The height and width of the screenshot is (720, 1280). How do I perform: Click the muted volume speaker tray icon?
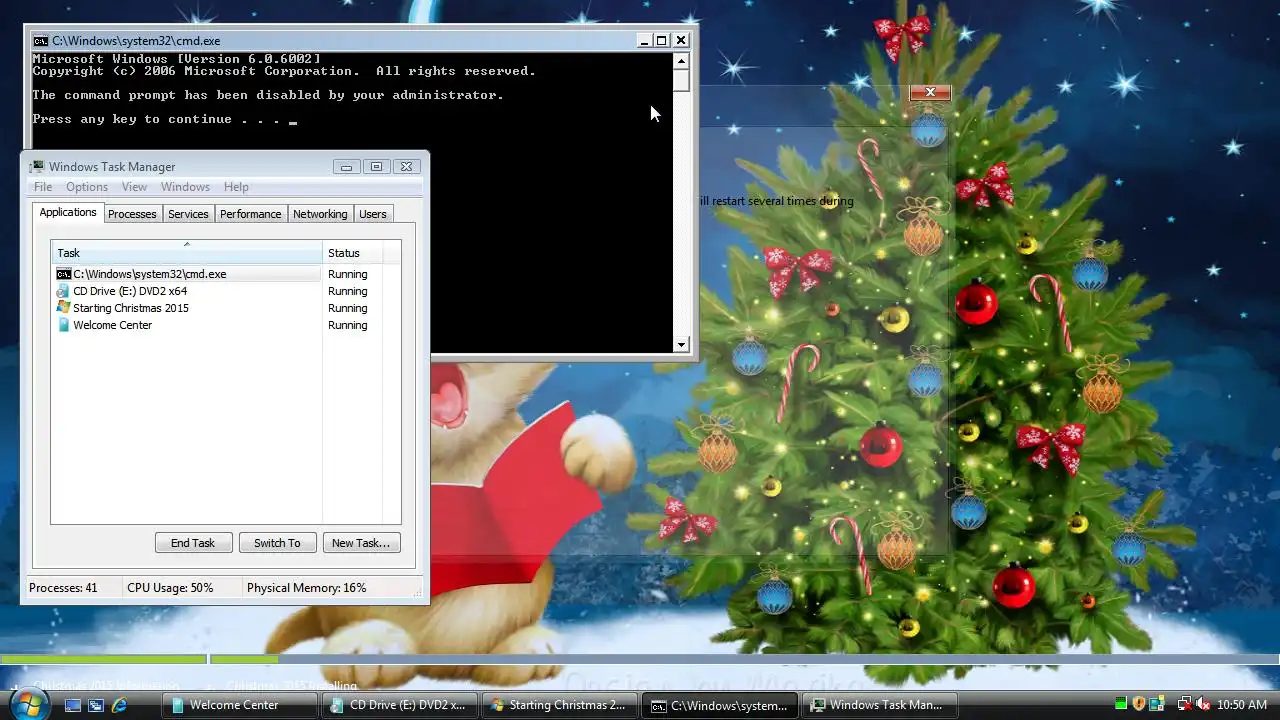(1203, 705)
